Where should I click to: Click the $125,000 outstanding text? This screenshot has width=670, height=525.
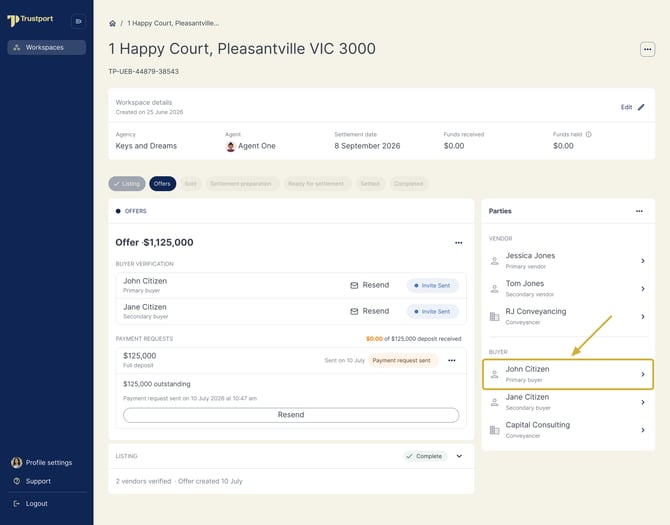click(x=157, y=384)
